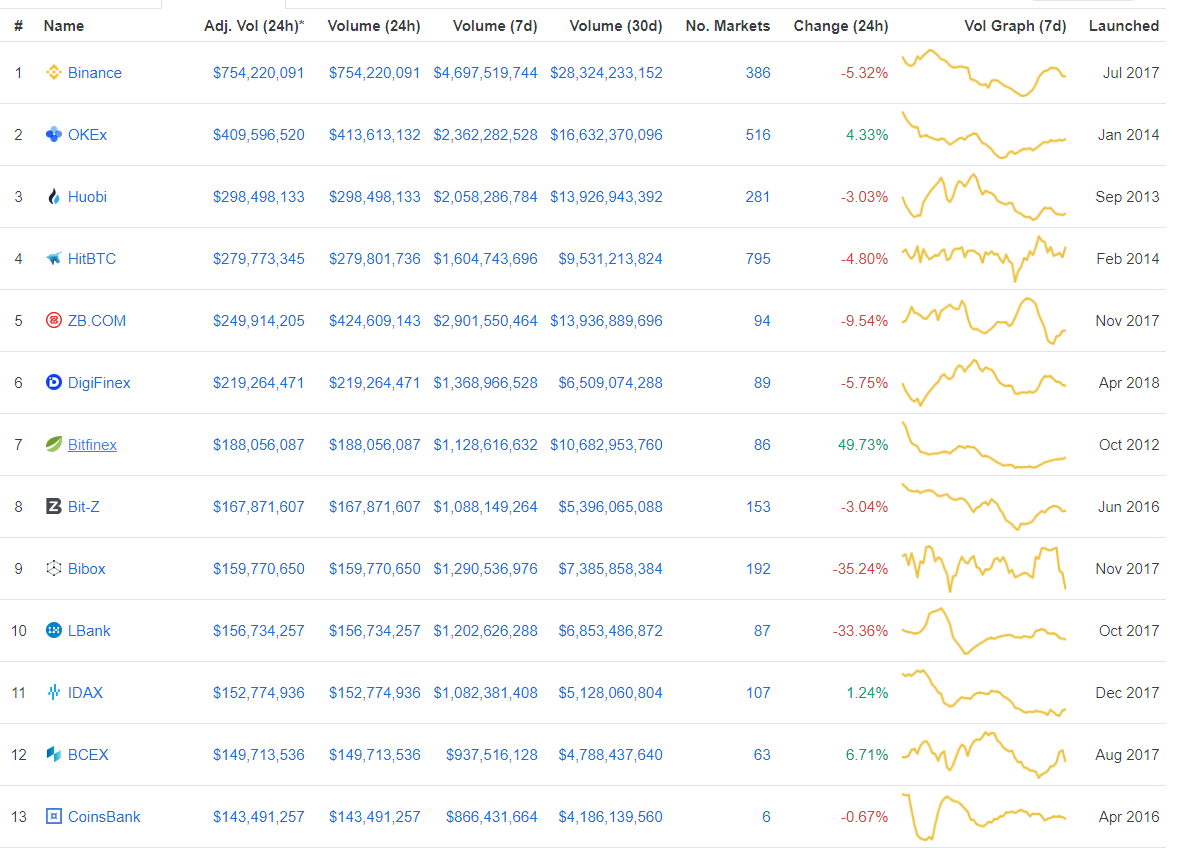This screenshot has height=848, width=1180.
Task: Click the Huobi flame icon
Action: point(54,197)
